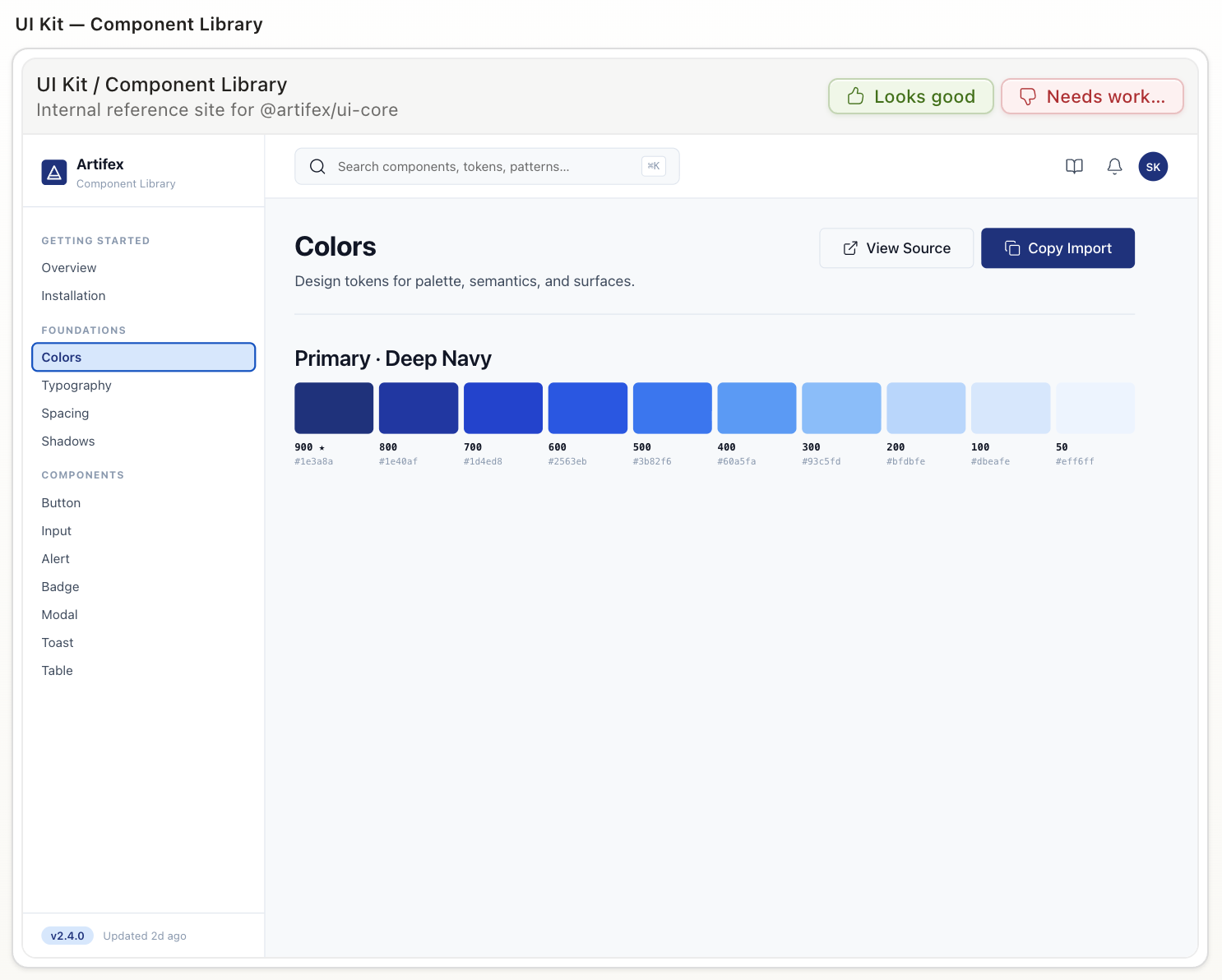This screenshot has width=1222, height=980.
Task: Go to the Alert component
Action: (143, 559)
